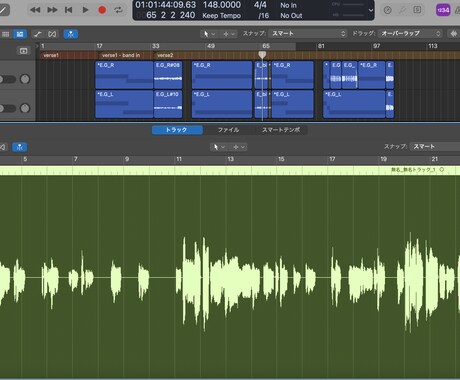This screenshot has height=380, width=460.
Task: Click the 65 2 2 240 bar position
Action: pyautogui.click(x=170, y=15)
